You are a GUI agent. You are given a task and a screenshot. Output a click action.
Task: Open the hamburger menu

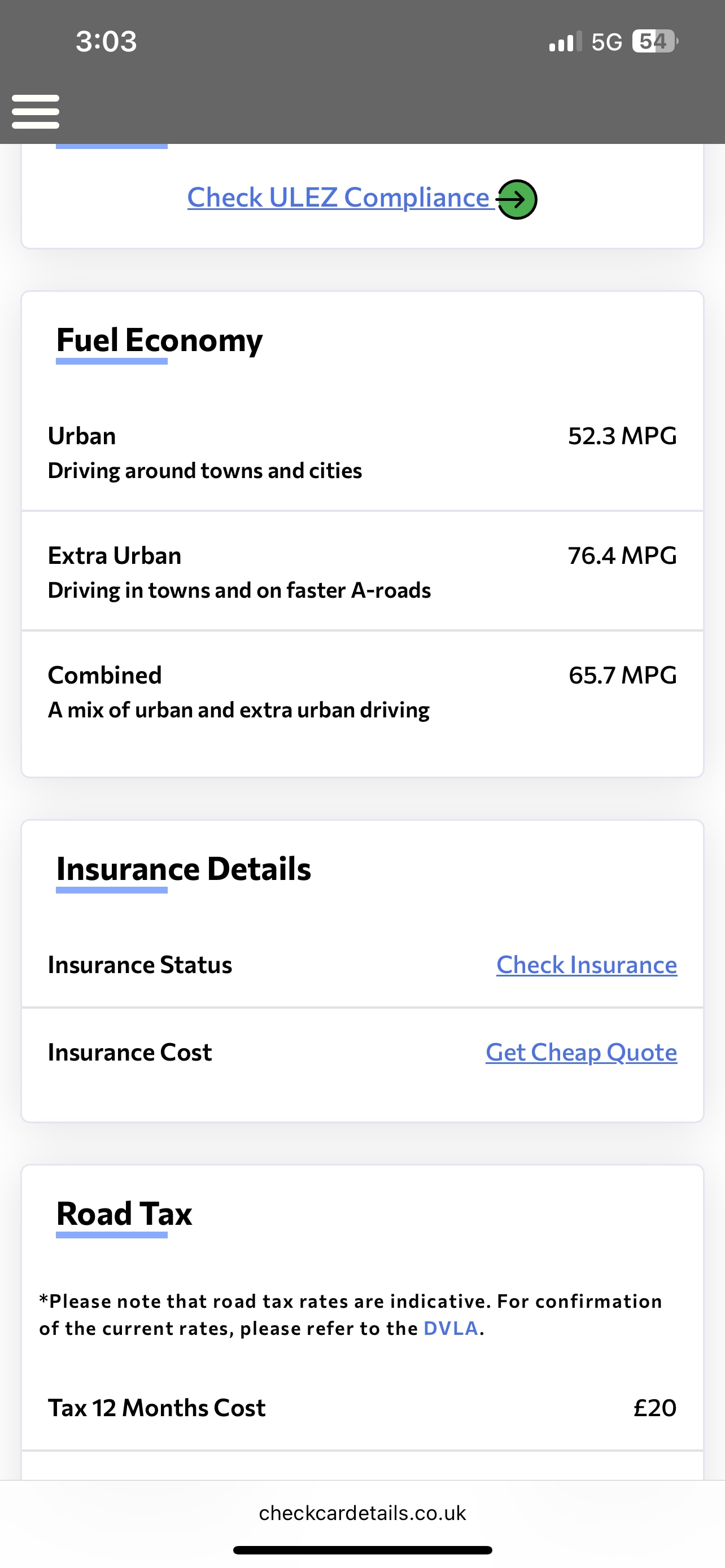36,111
